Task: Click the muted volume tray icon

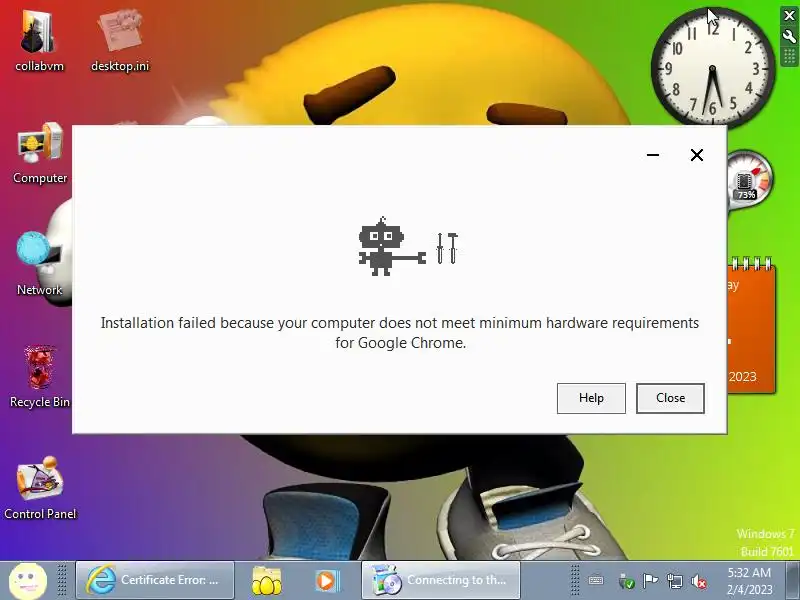Action: (698, 581)
